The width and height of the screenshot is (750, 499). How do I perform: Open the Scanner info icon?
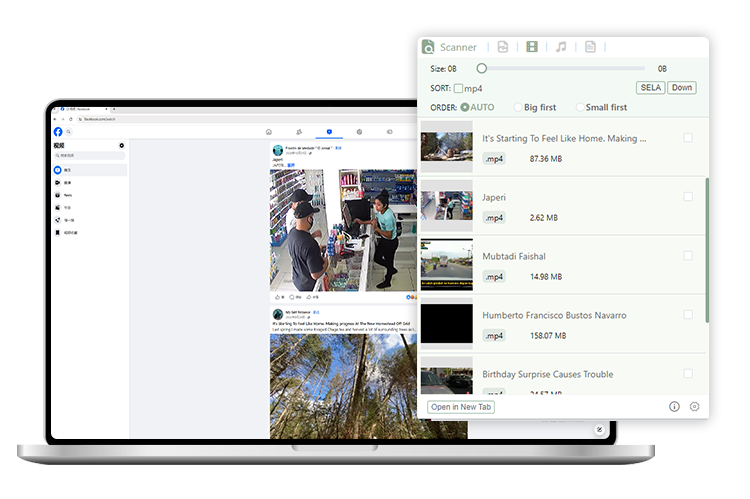pyautogui.click(x=674, y=407)
